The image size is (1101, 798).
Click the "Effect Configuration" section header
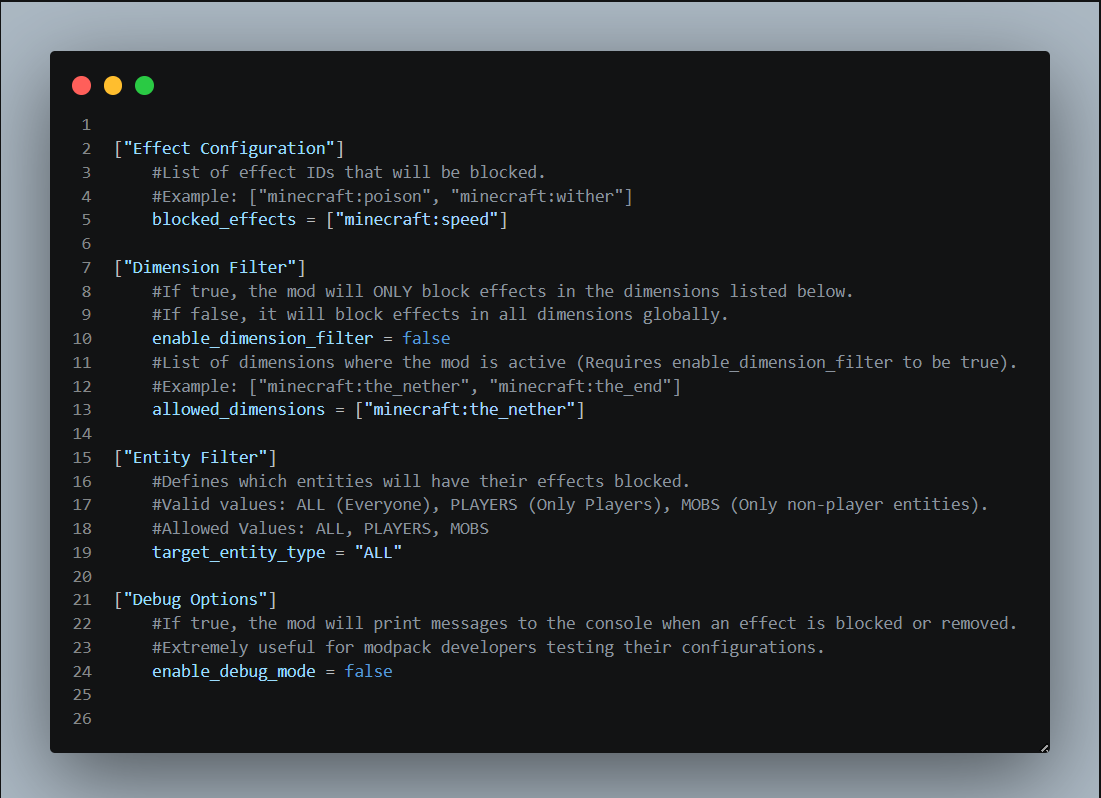[229, 149]
